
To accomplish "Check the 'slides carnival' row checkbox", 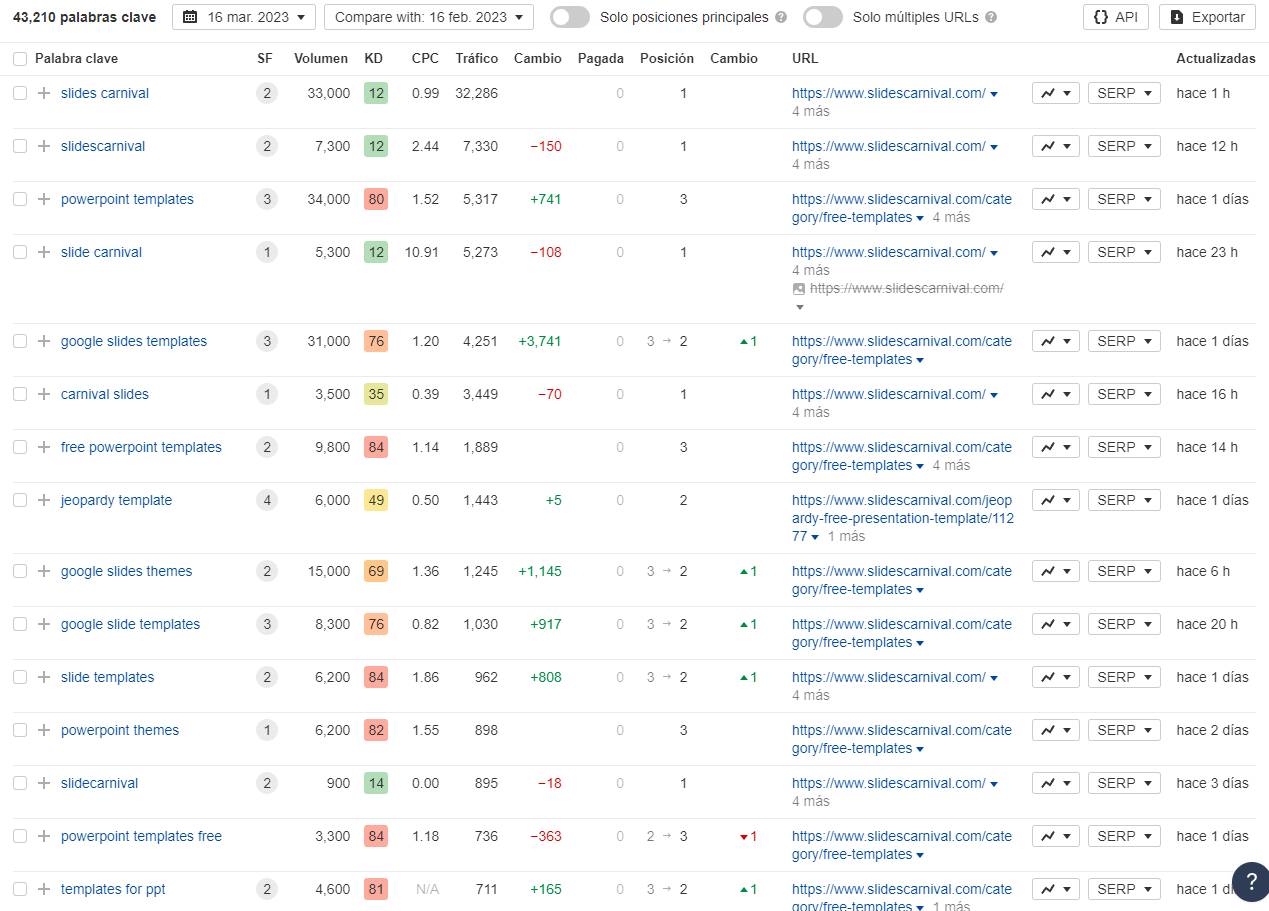I will 20,93.
